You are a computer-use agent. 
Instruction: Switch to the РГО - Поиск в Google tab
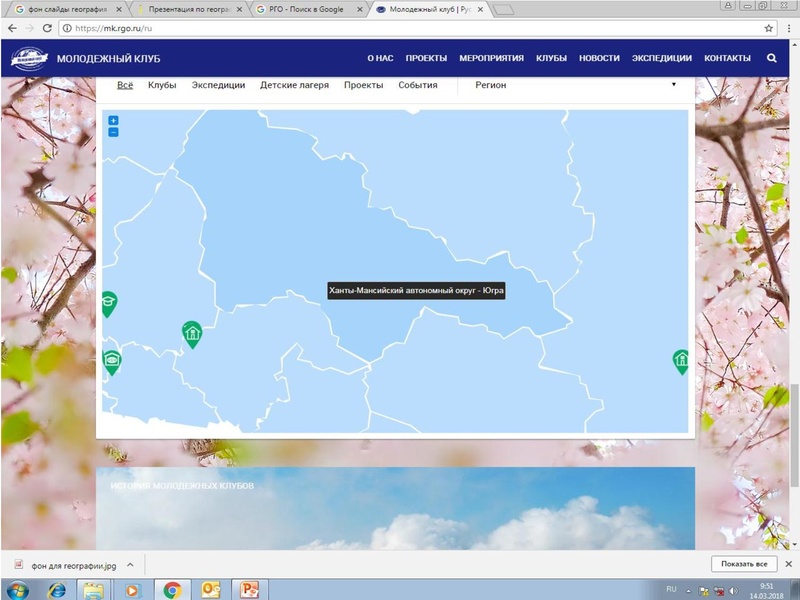click(305, 9)
